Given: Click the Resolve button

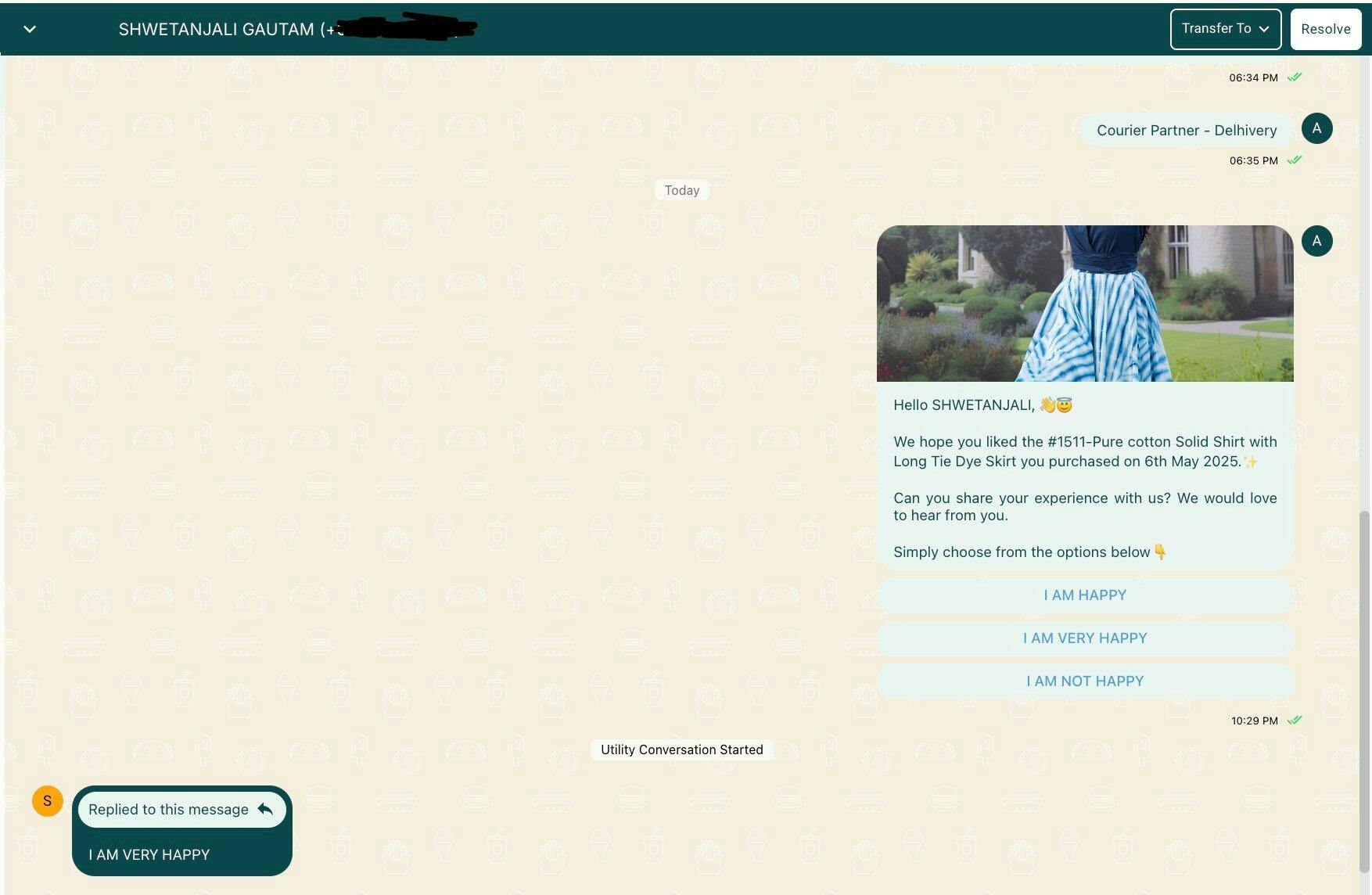Looking at the screenshot, I should coord(1325,29).
